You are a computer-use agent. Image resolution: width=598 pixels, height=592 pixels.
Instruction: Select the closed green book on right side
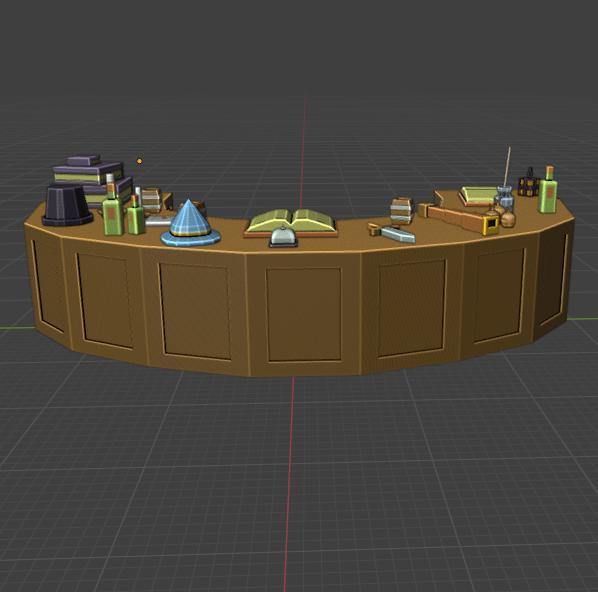click(478, 195)
